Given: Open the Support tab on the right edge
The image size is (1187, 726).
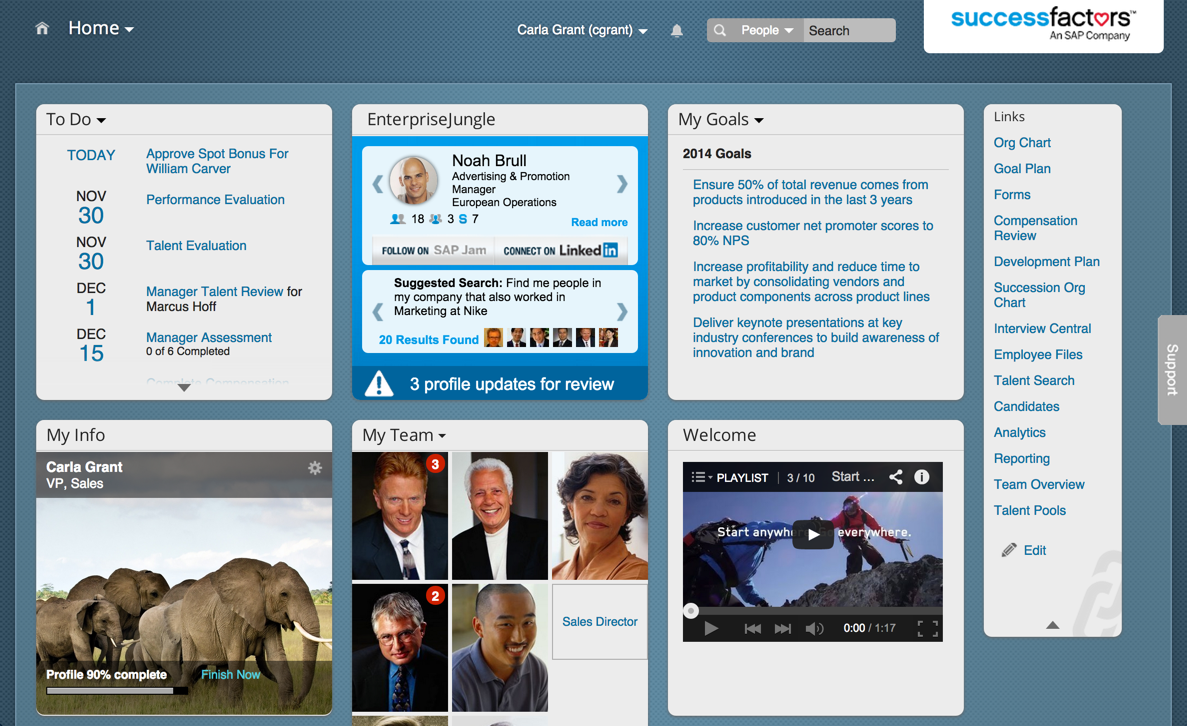Looking at the screenshot, I should pyautogui.click(x=1171, y=371).
